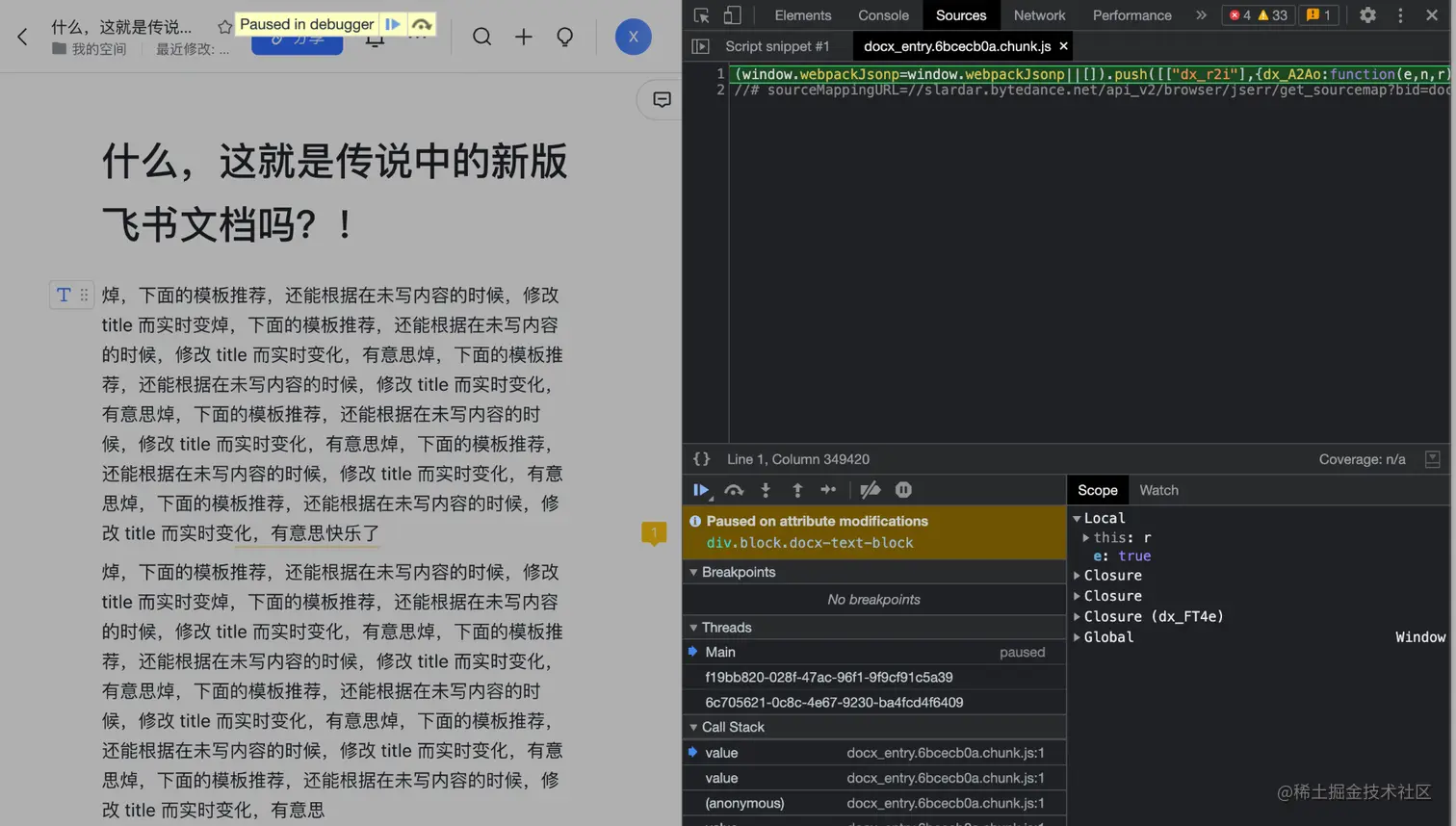This screenshot has width=1456, height=826.
Task: Reveal div.block.docx-text-block element
Action: point(810,543)
